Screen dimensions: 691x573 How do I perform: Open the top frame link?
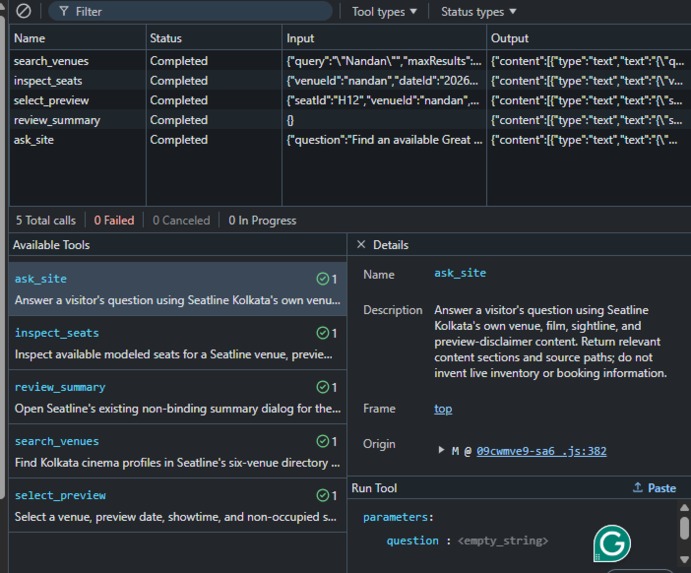[443, 409]
